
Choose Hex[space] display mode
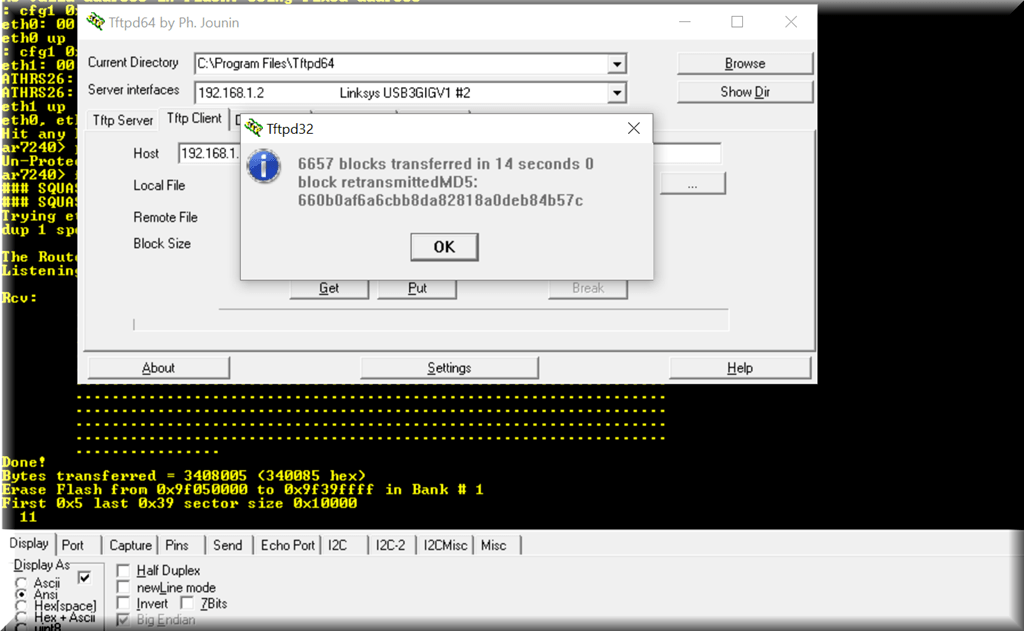pos(21,606)
